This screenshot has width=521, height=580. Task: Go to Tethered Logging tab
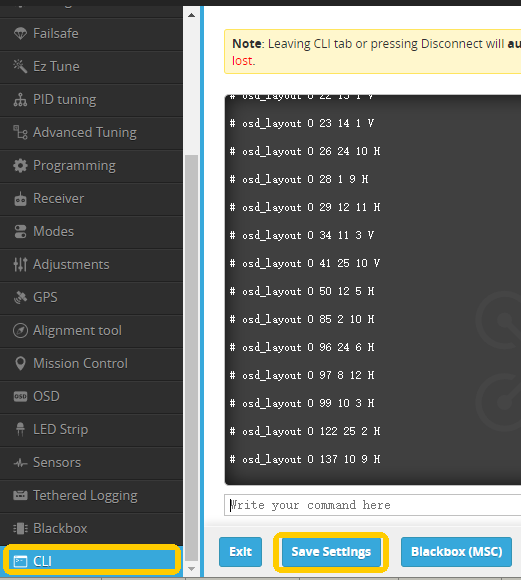click(x=91, y=496)
